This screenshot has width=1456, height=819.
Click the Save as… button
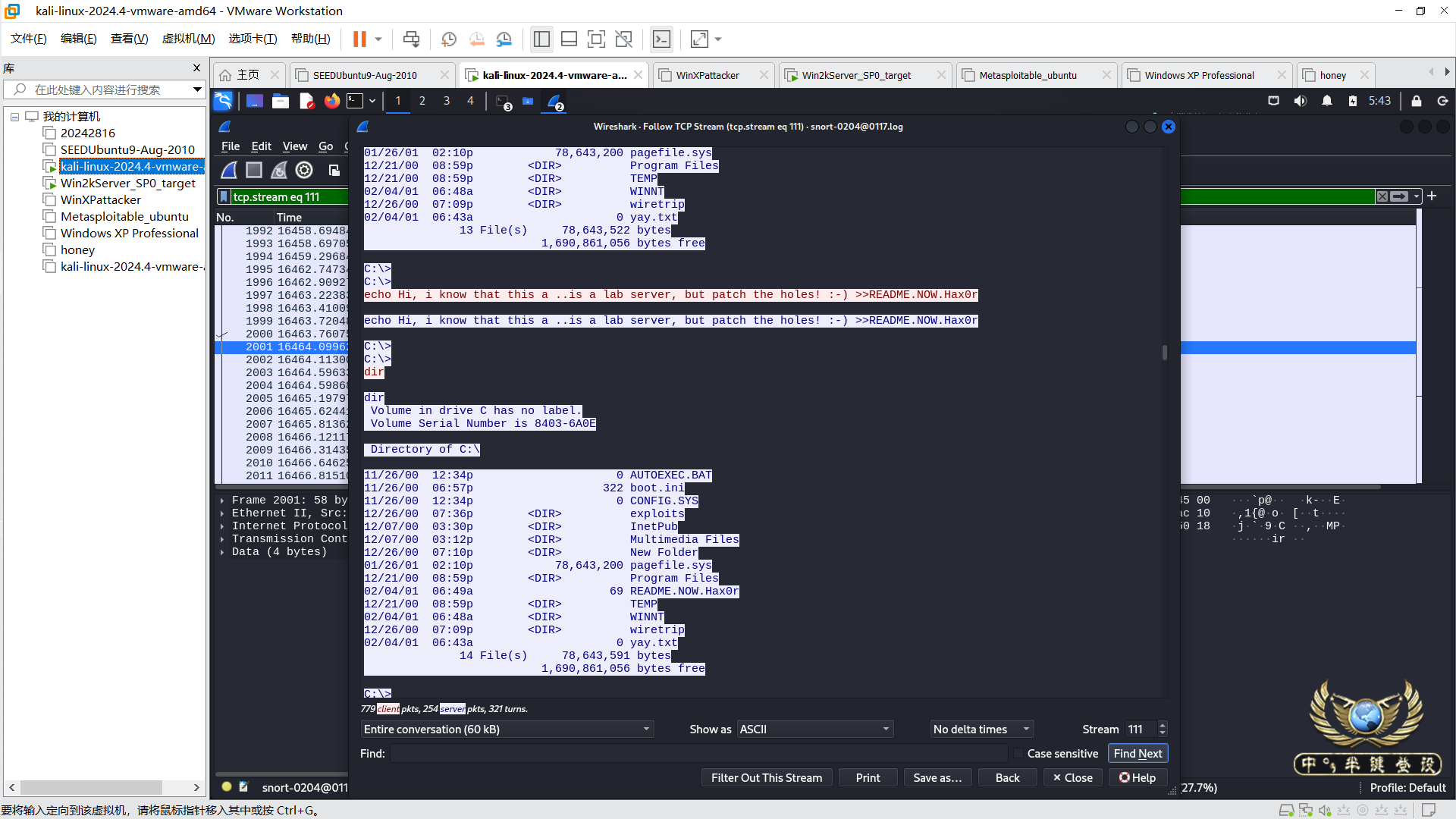click(x=937, y=777)
